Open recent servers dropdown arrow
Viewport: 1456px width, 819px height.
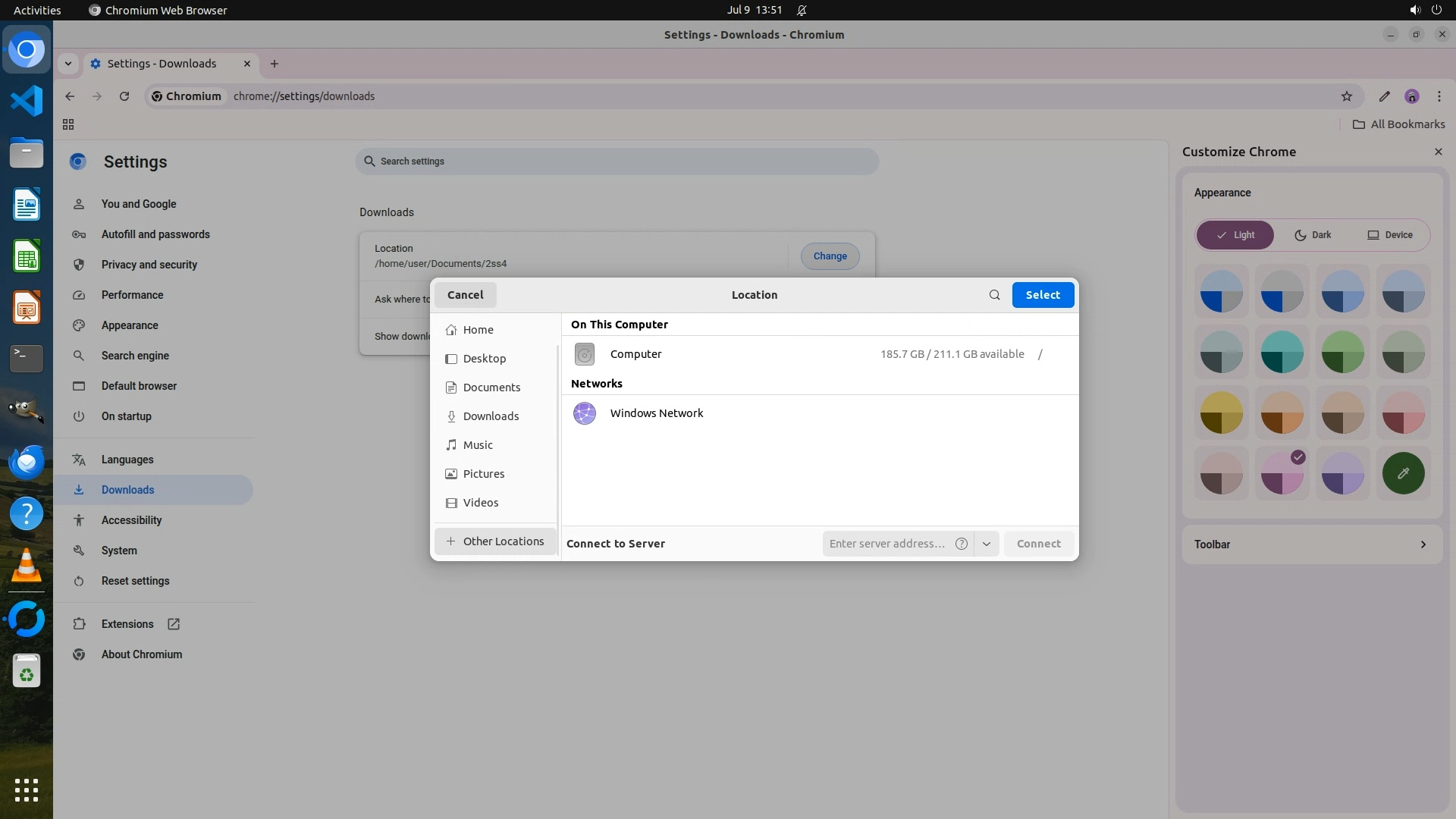coord(986,544)
